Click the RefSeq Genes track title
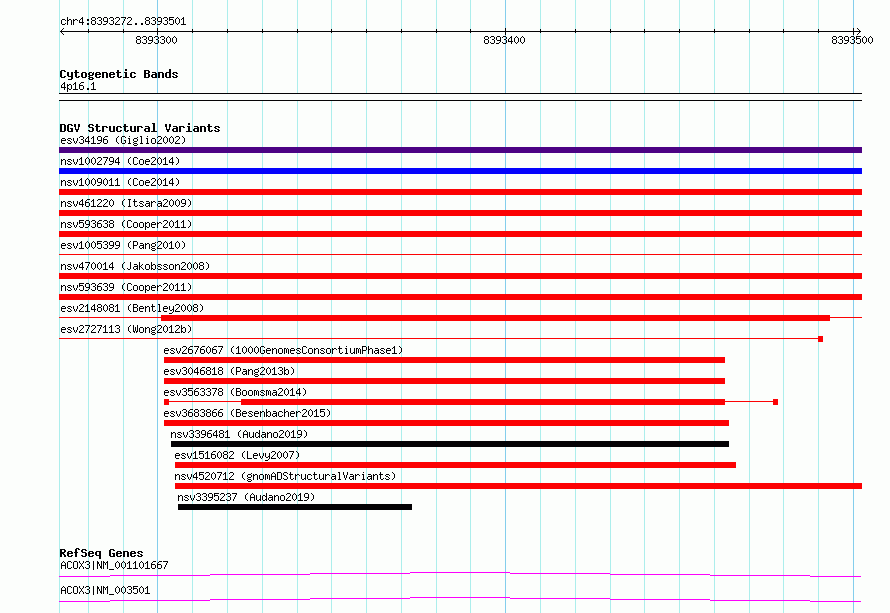Screen dimensions: 890x613 tap(101, 553)
